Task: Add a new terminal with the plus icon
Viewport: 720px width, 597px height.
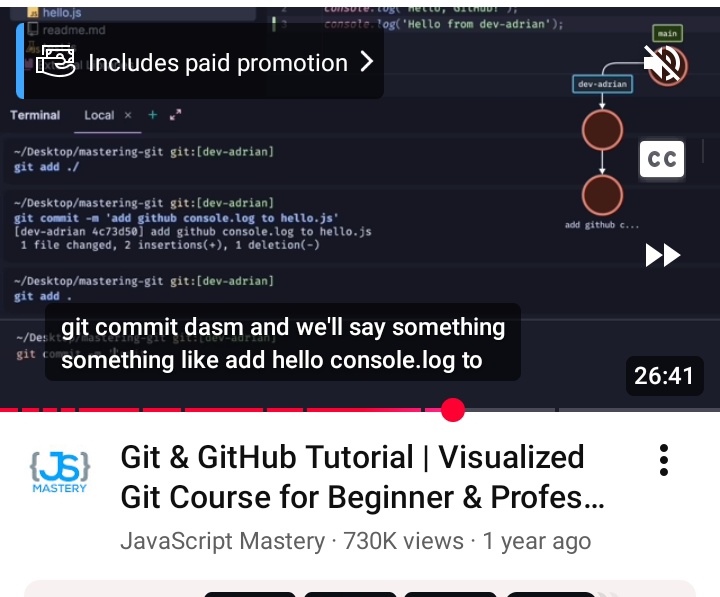Action: click(152, 115)
